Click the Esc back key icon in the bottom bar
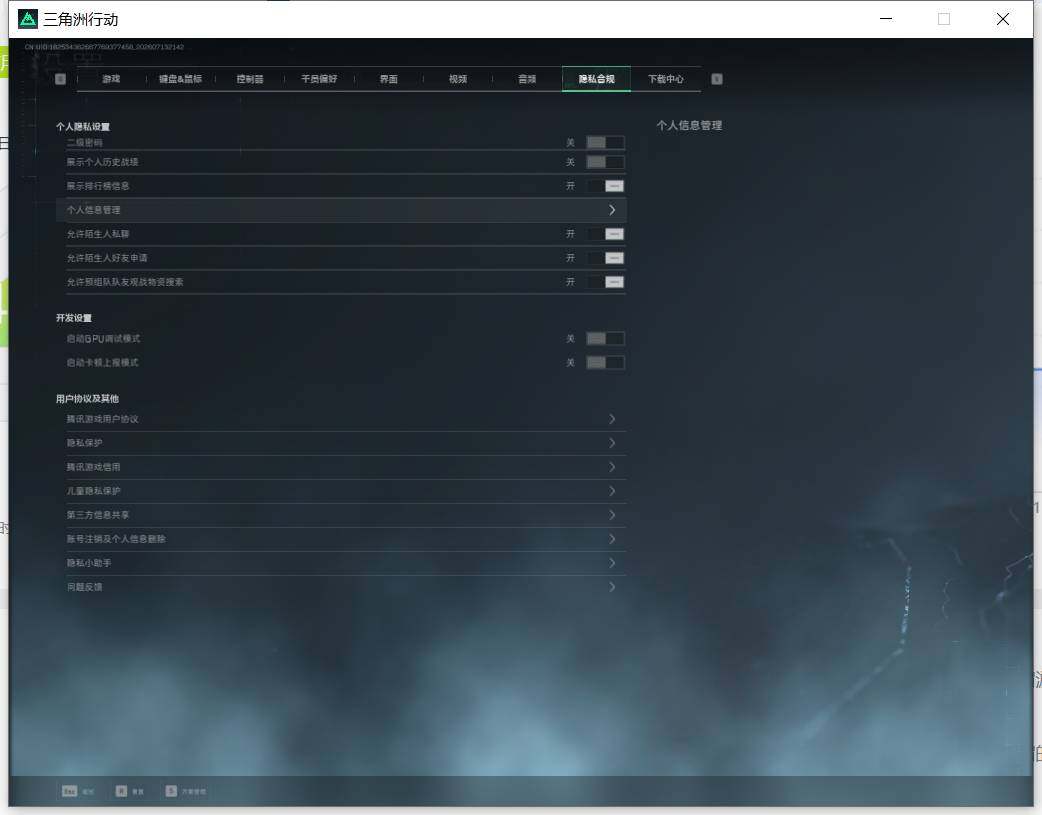Image resolution: width=1042 pixels, height=815 pixels. [69, 791]
